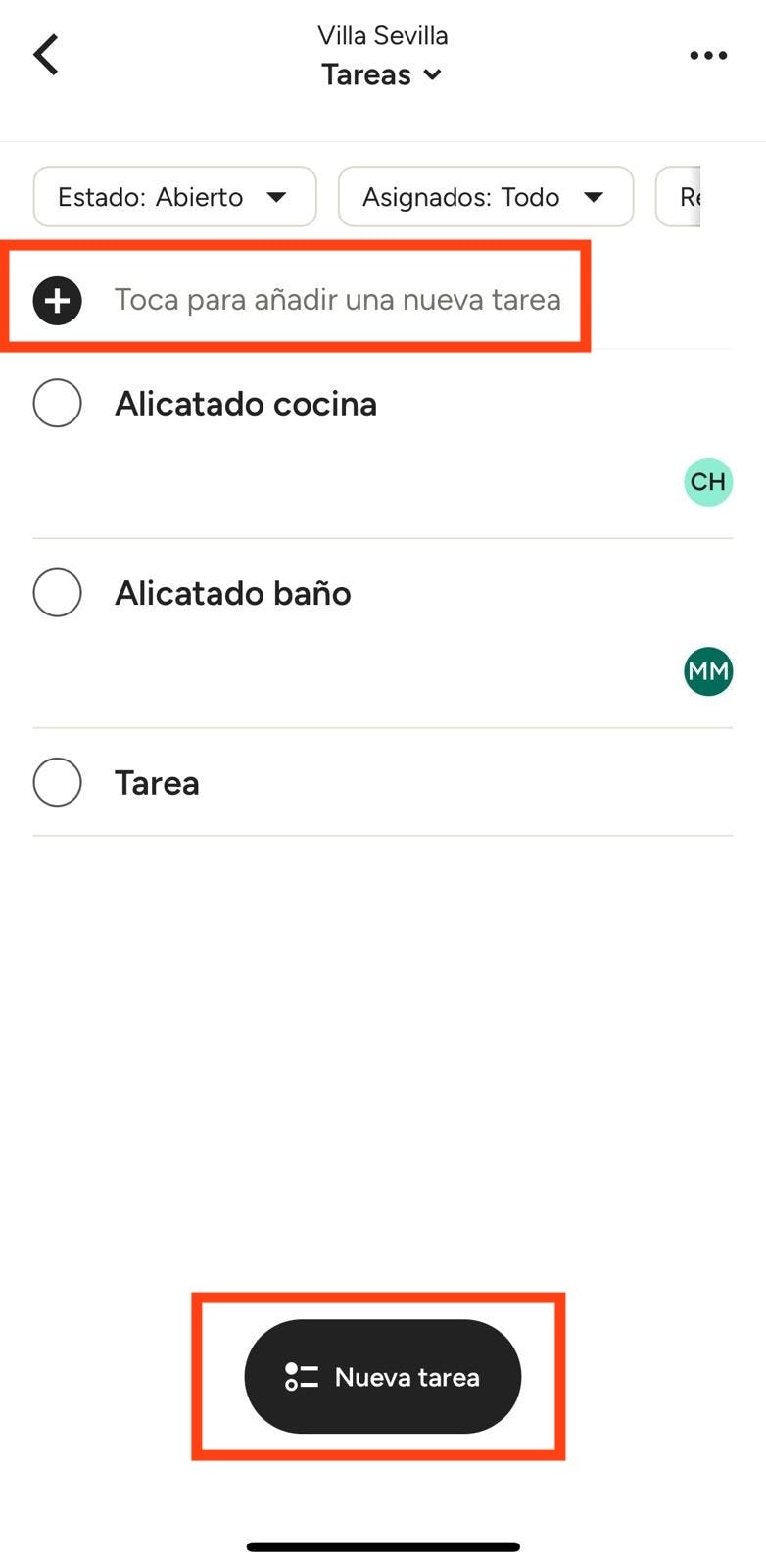Tap the task list icon on Nueva tarea
The height and width of the screenshot is (1568, 766).
[x=301, y=1377]
